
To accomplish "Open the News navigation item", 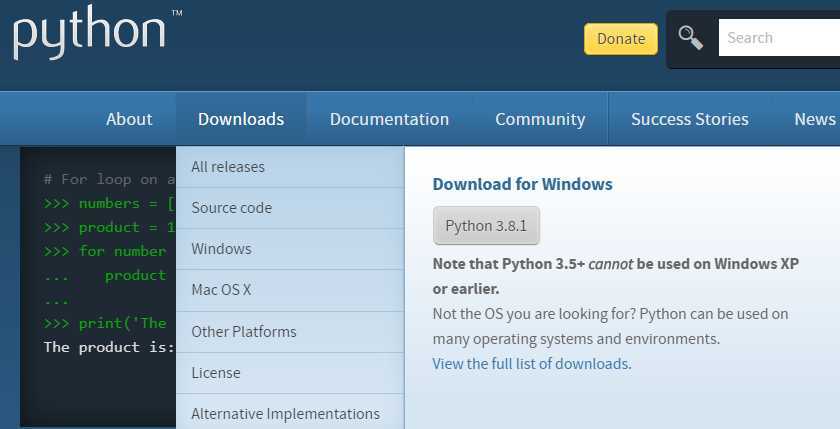I will click(x=814, y=119).
